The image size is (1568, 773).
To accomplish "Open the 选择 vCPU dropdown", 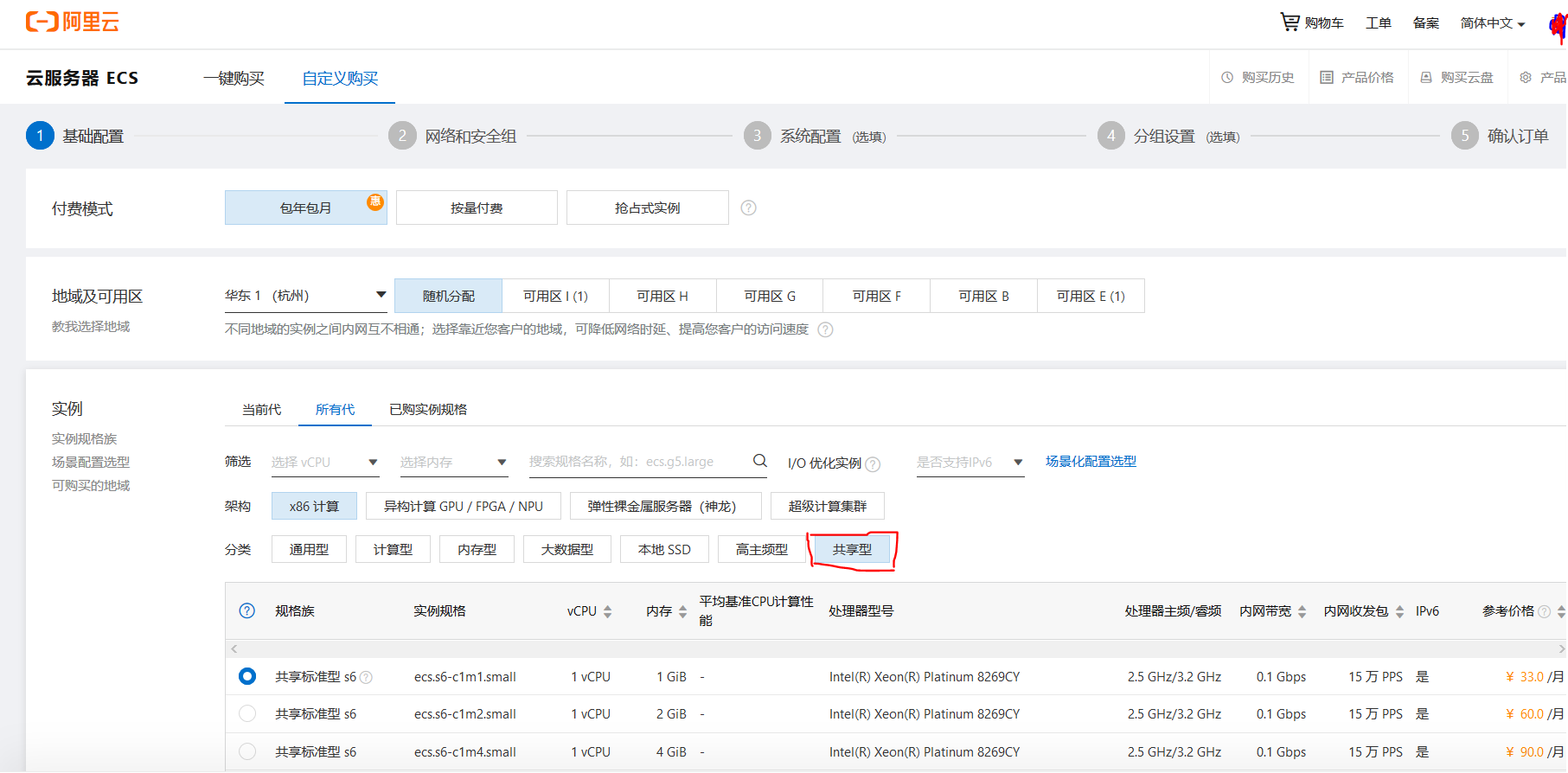I will [324, 463].
